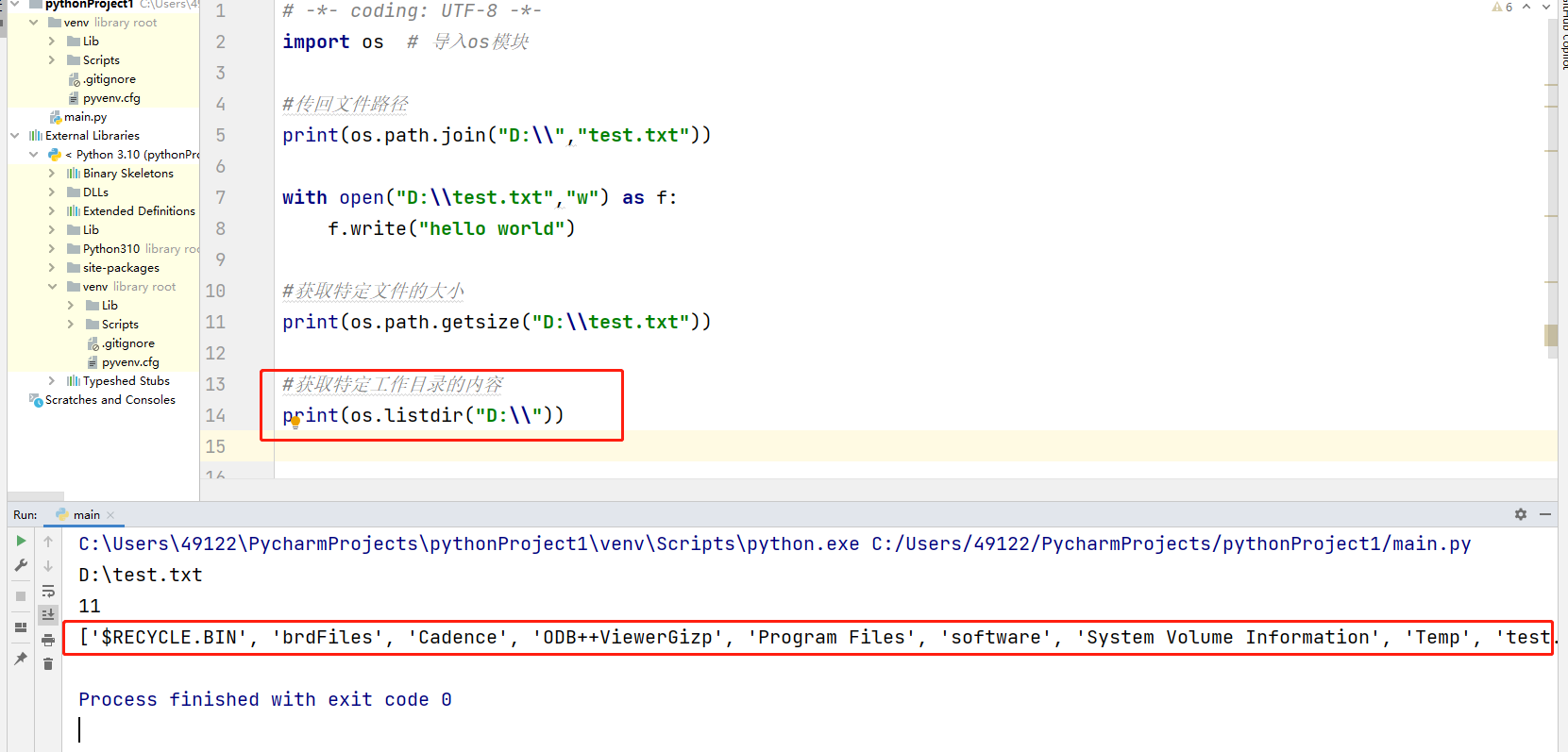Screen dimensions: 1568x752
Task: Toggle the pin tab button in Run panel
Action: tap(21, 659)
